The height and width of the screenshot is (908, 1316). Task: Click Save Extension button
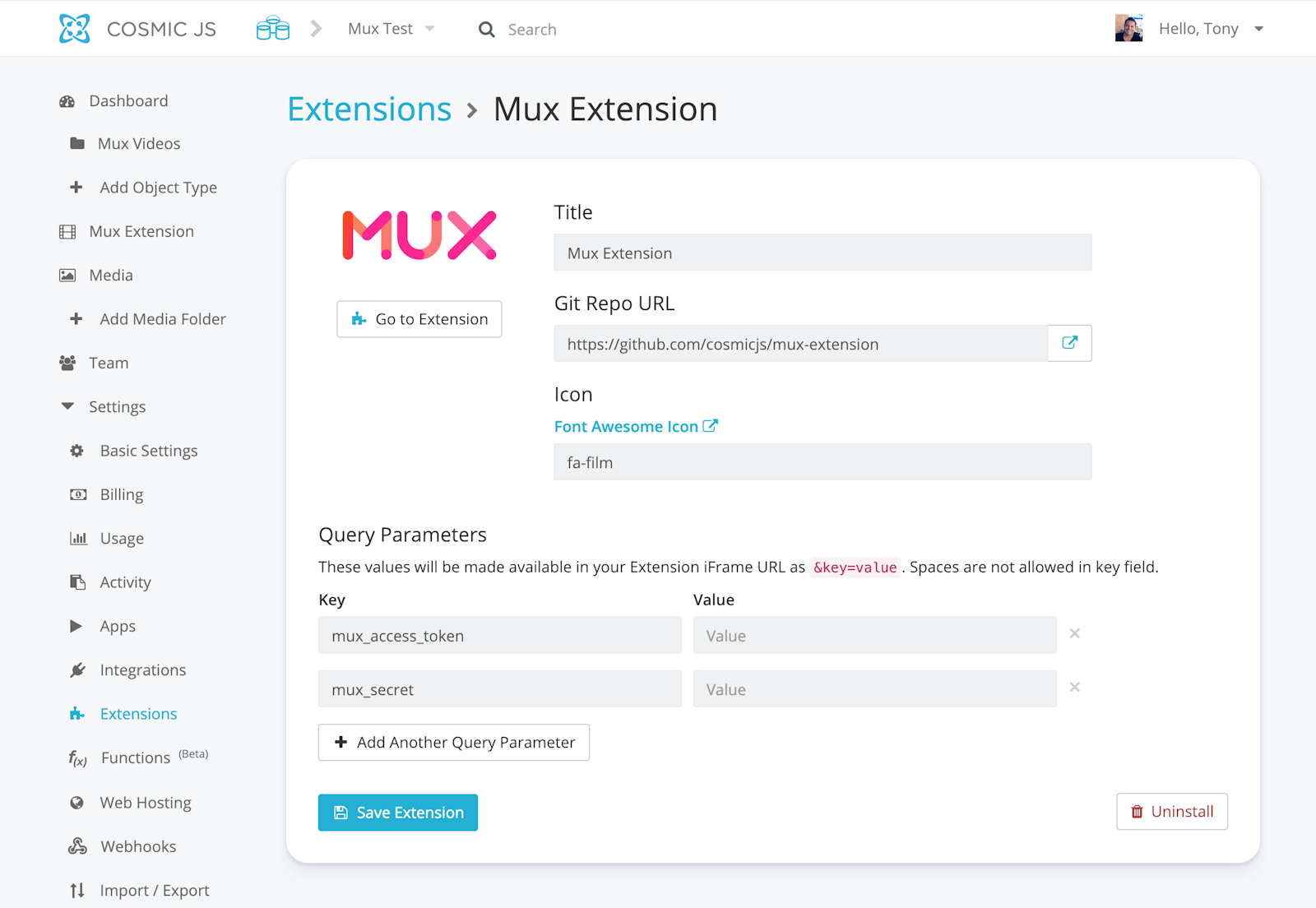click(398, 813)
